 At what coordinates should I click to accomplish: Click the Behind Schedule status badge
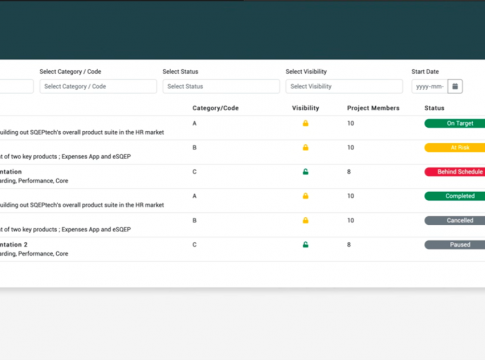[455, 172]
